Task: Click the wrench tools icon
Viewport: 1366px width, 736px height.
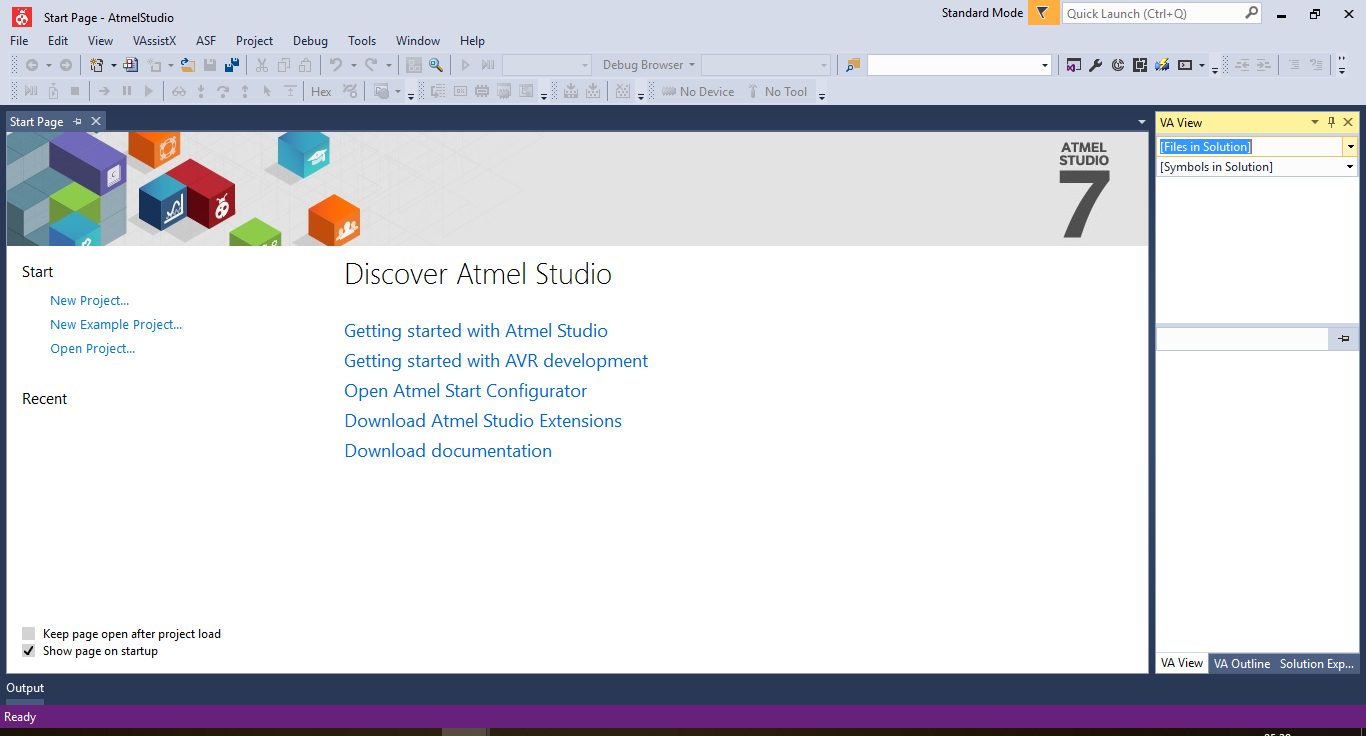Action: 1095,65
